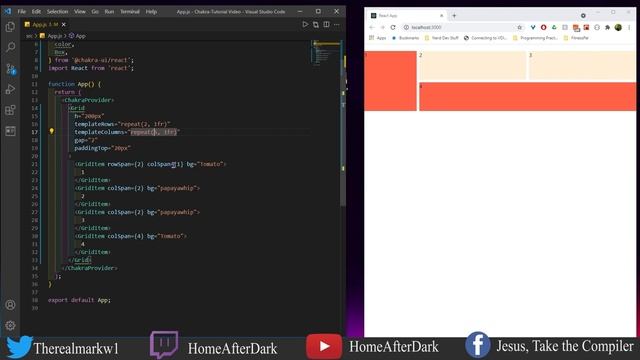
Task: Open a new Chrome tab
Action: point(454,16)
